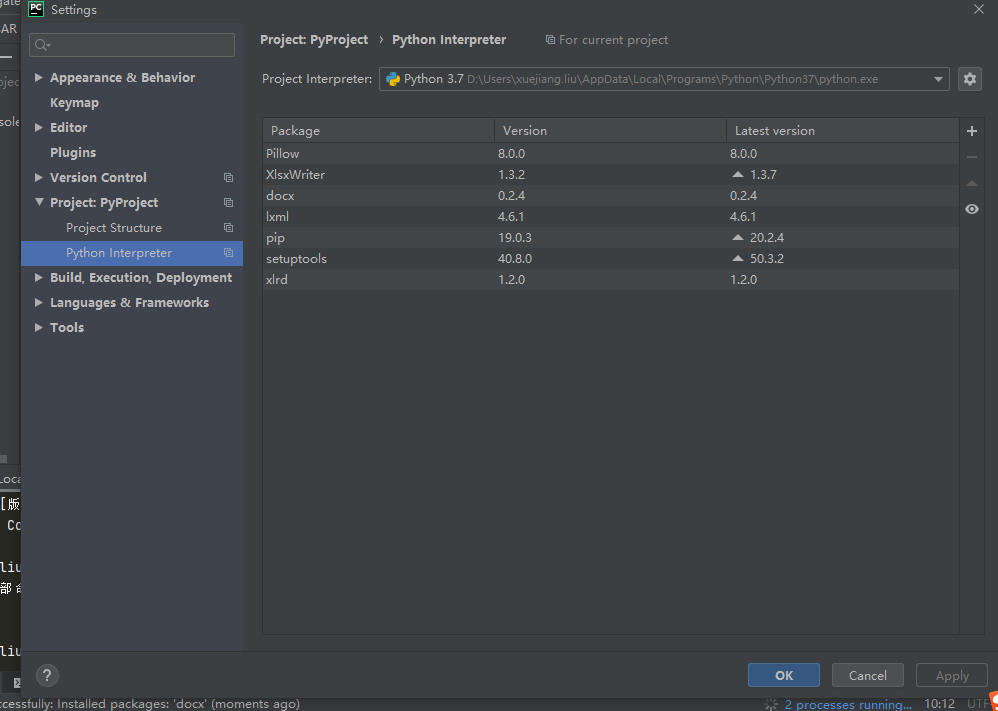Click the Package column header

click(379, 130)
